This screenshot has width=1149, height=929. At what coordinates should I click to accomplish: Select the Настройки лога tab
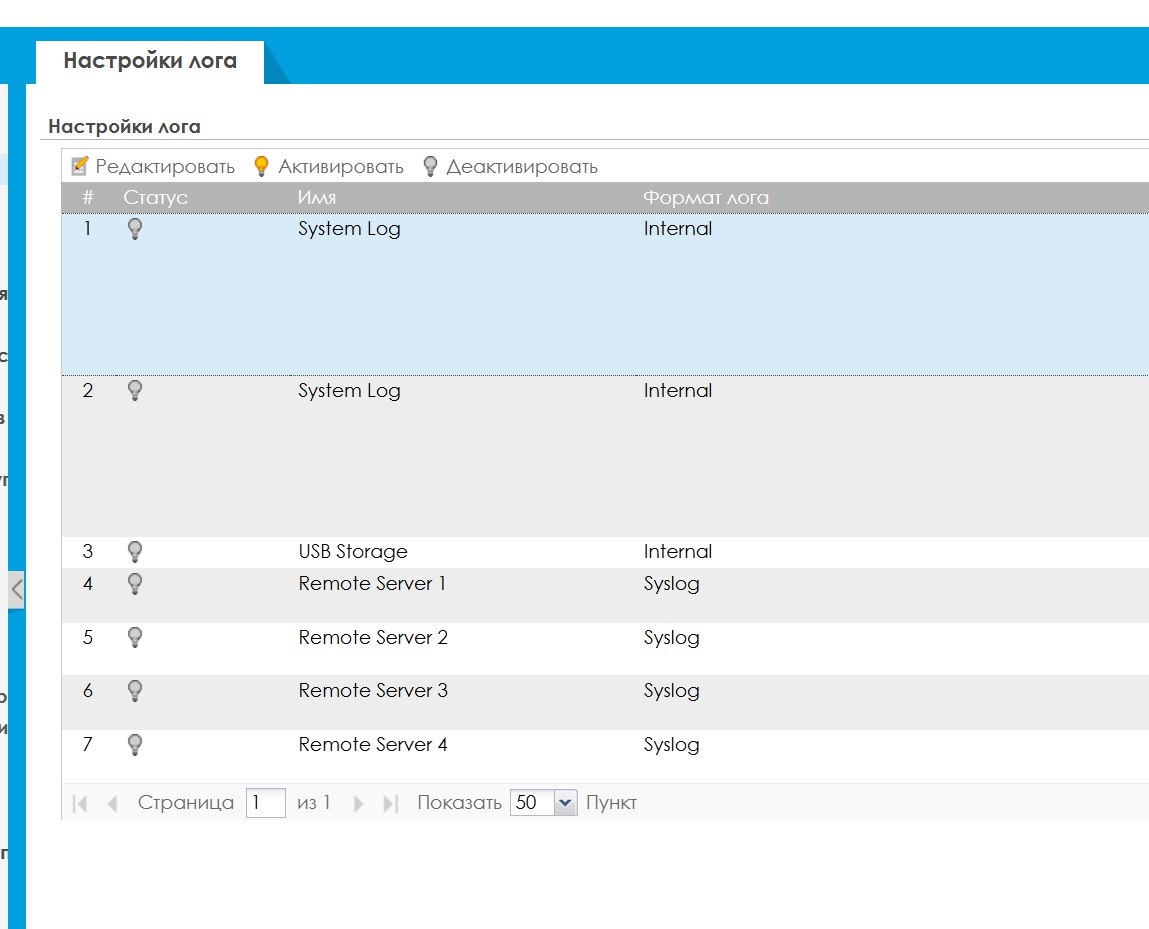pyautogui.click(x=150, y=61)
